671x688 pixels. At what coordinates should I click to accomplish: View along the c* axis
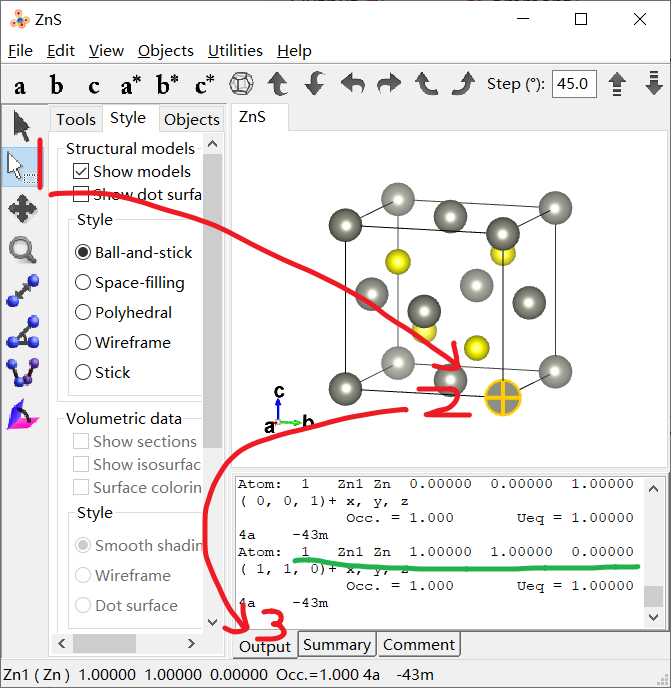205,85
